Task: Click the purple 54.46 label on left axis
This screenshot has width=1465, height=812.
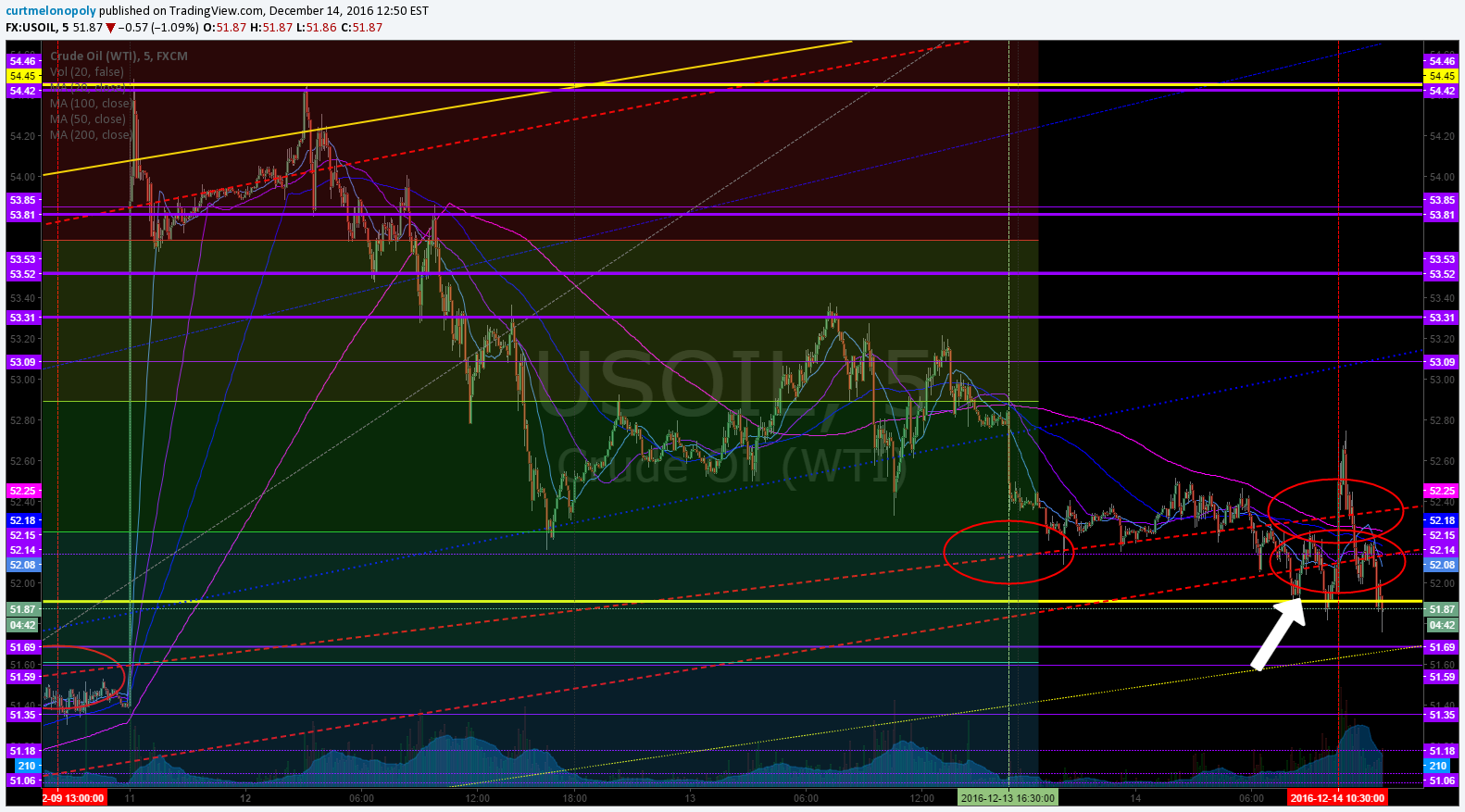Action: tap(23, 61)
